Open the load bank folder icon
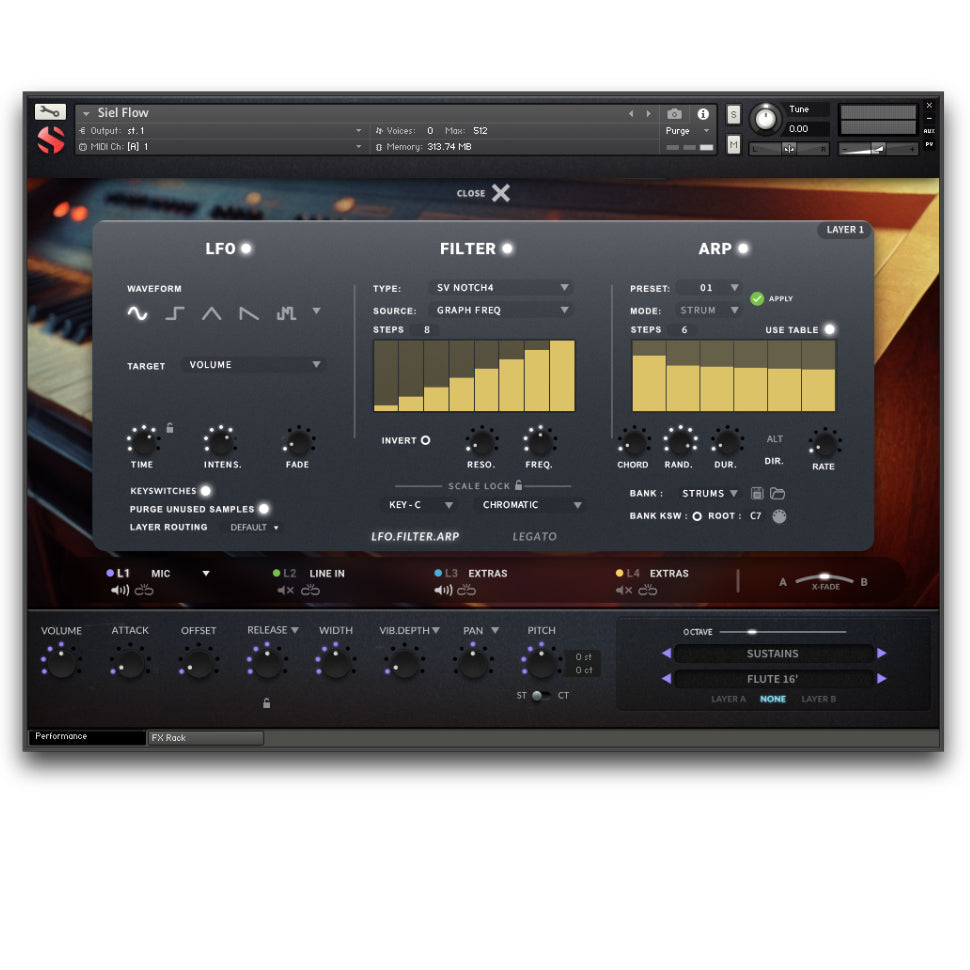The image size is (970, 970). click(777, 493)
